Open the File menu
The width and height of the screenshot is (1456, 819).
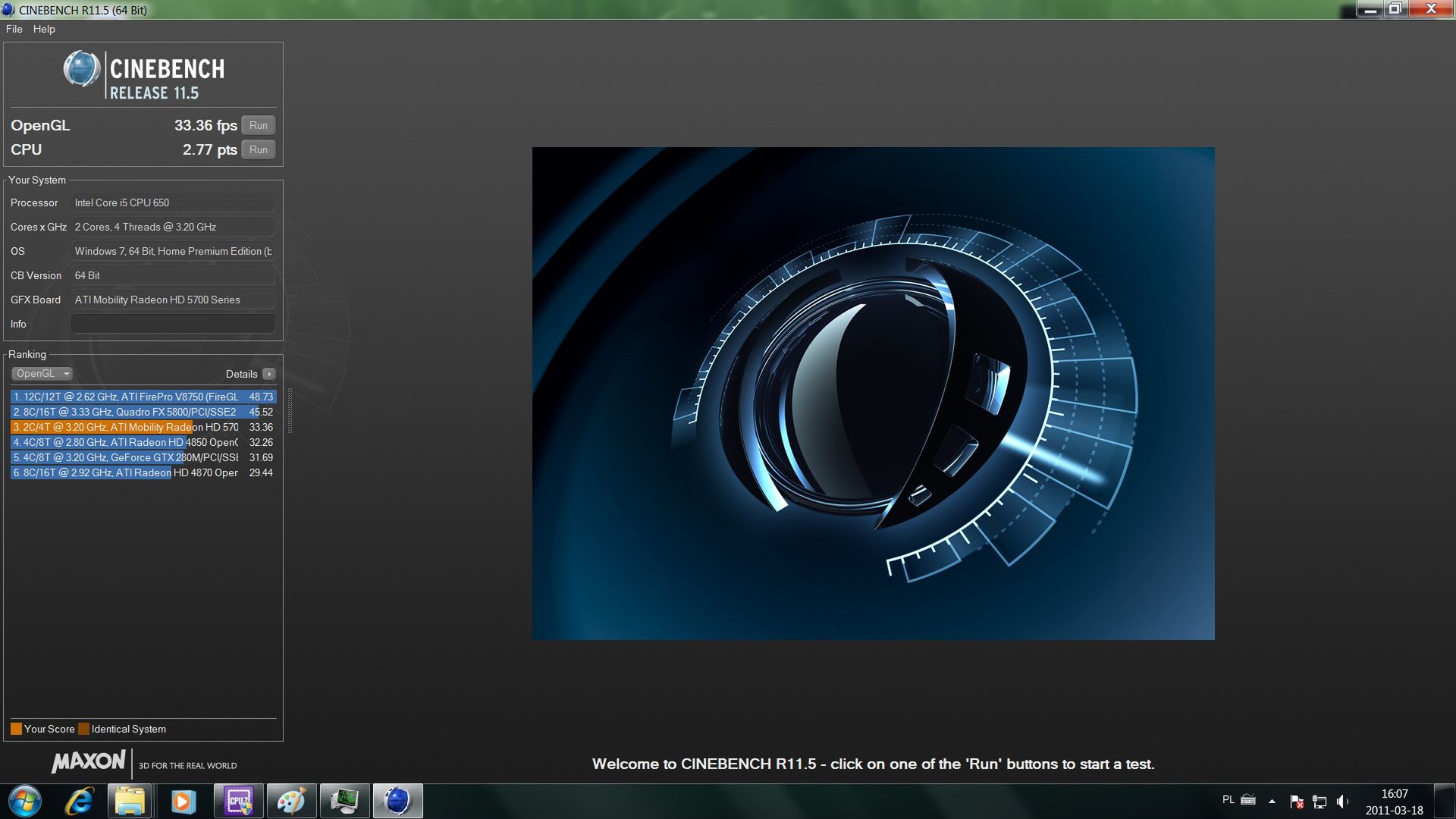(x=14, y=29)
